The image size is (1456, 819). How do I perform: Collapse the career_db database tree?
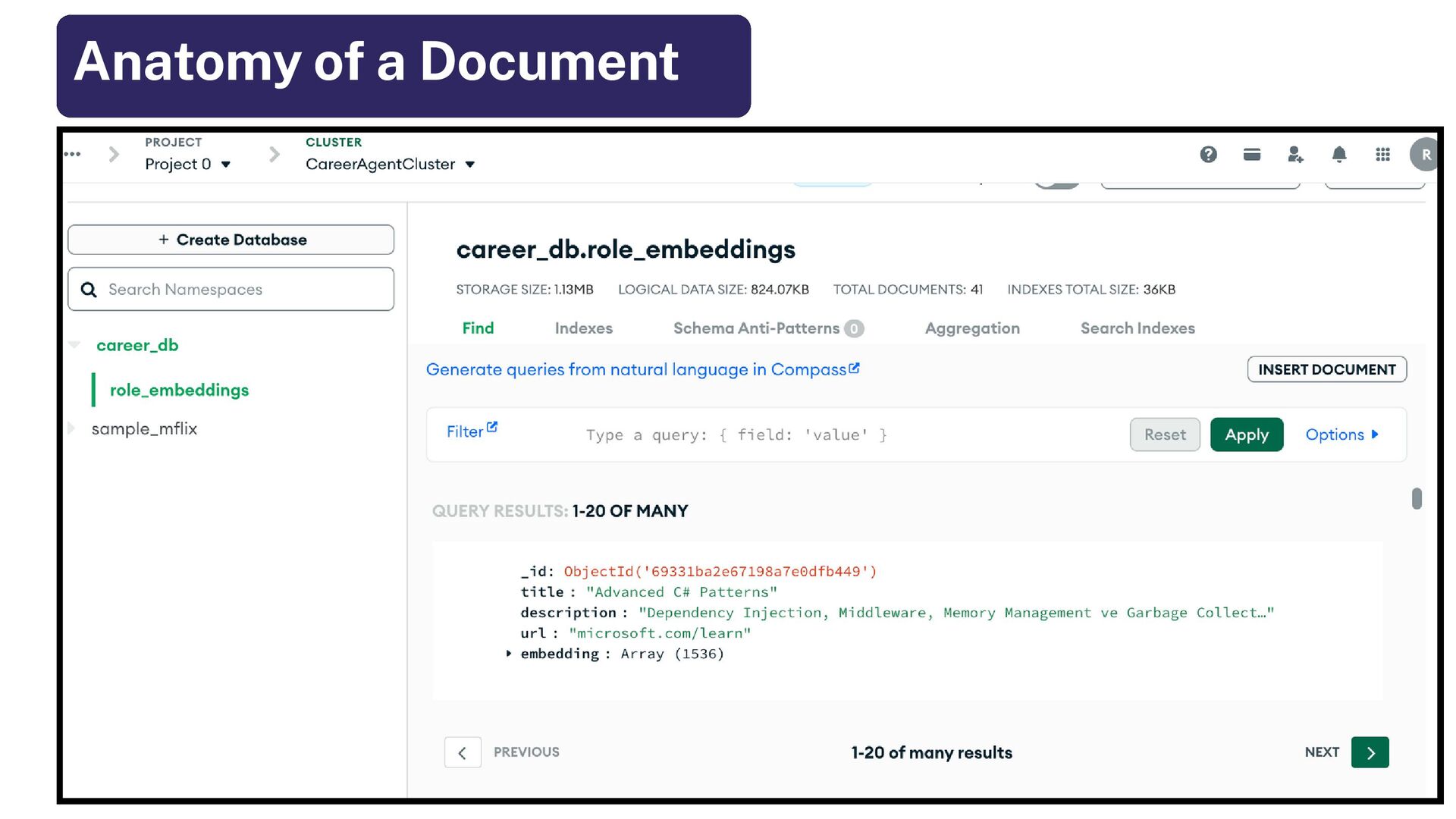(74, 345)
